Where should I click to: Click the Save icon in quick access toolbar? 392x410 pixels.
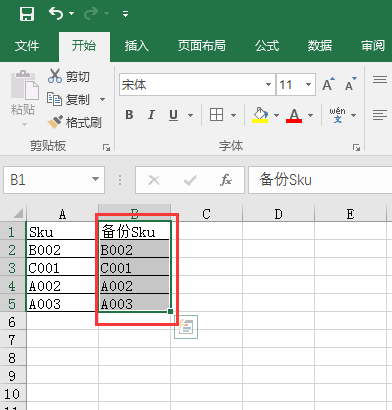(27, 14)
